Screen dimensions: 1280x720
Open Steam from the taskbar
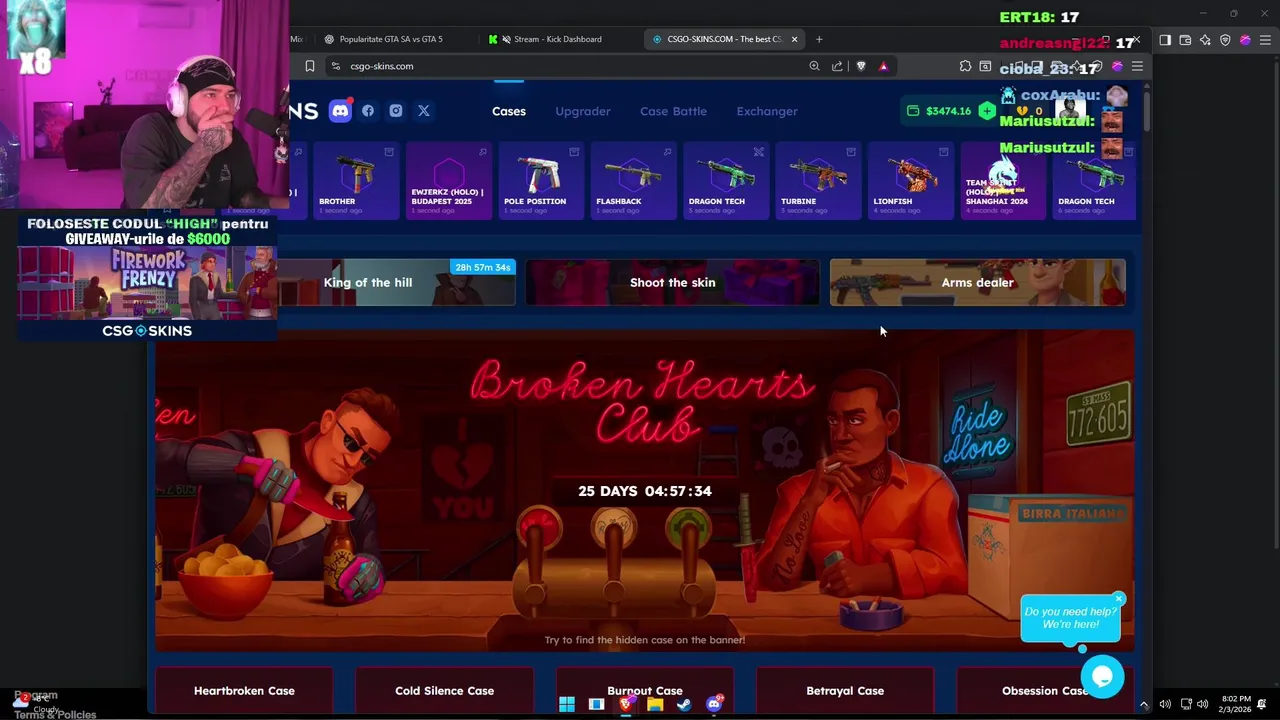[x=684, y=705]
